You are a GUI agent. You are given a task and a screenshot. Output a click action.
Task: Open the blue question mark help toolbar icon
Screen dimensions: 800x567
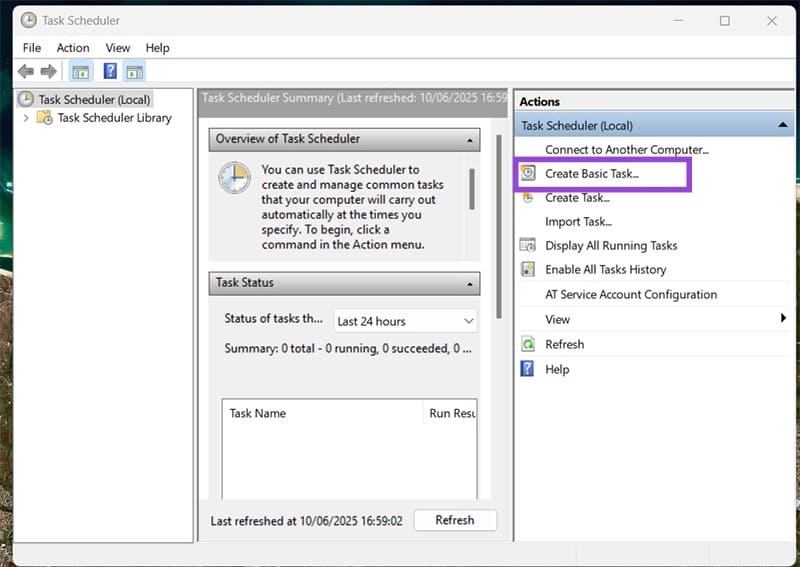[110, 71]
